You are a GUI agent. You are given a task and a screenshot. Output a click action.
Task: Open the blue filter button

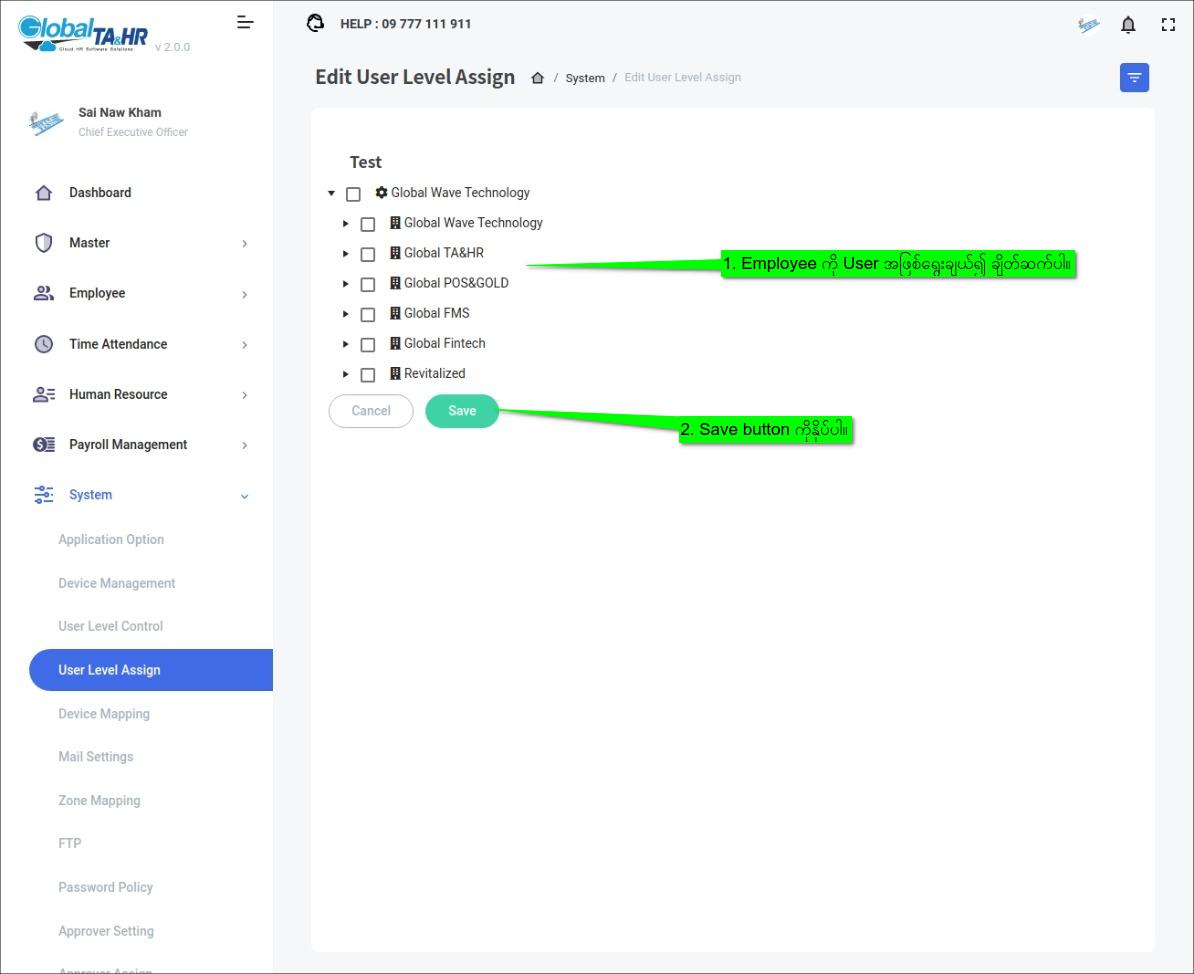[x=1134, y=78]
